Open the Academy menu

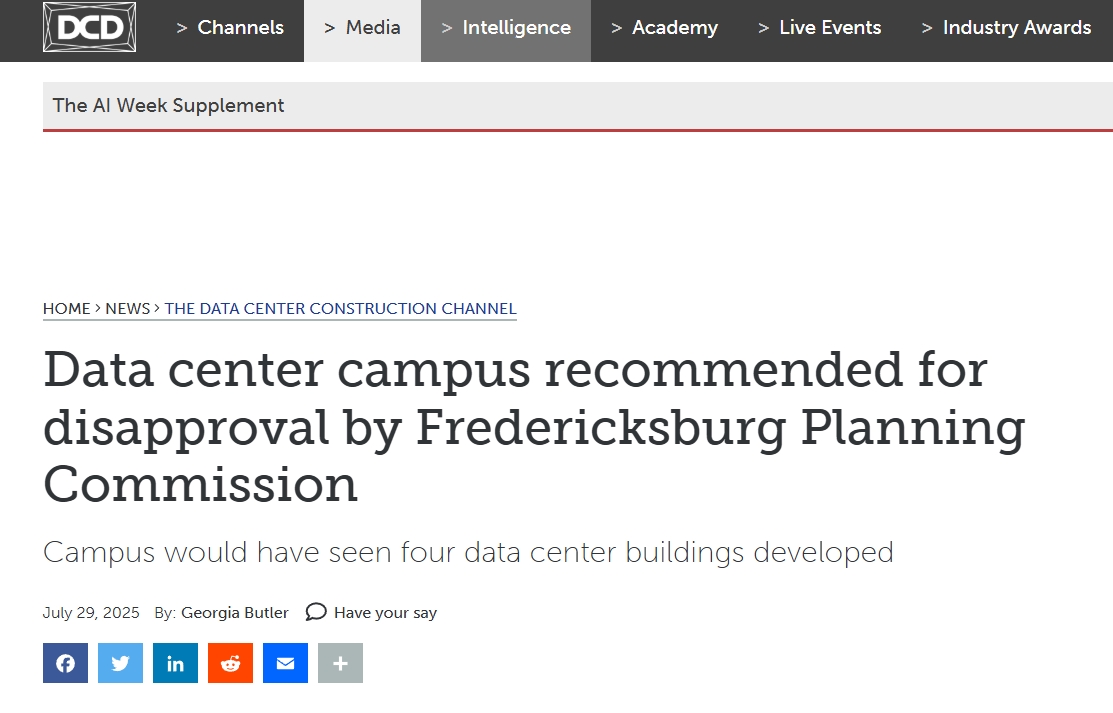664,28
